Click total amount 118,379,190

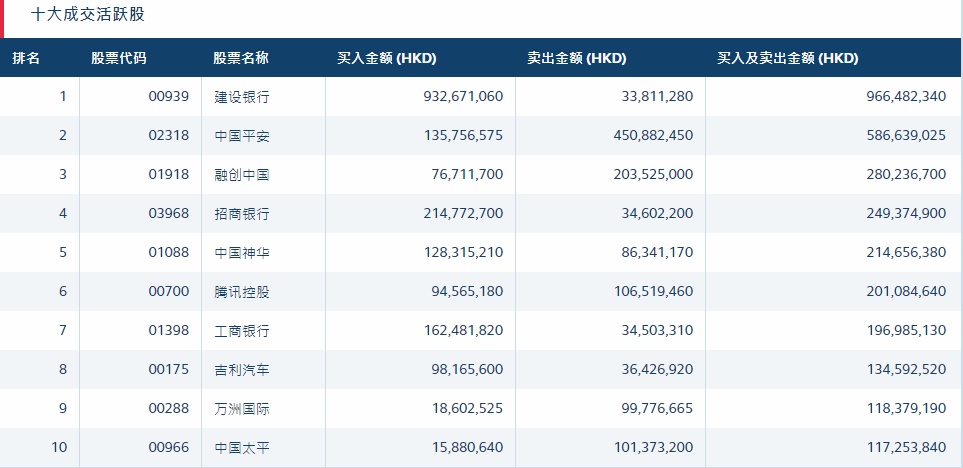[x=906, y=408]
